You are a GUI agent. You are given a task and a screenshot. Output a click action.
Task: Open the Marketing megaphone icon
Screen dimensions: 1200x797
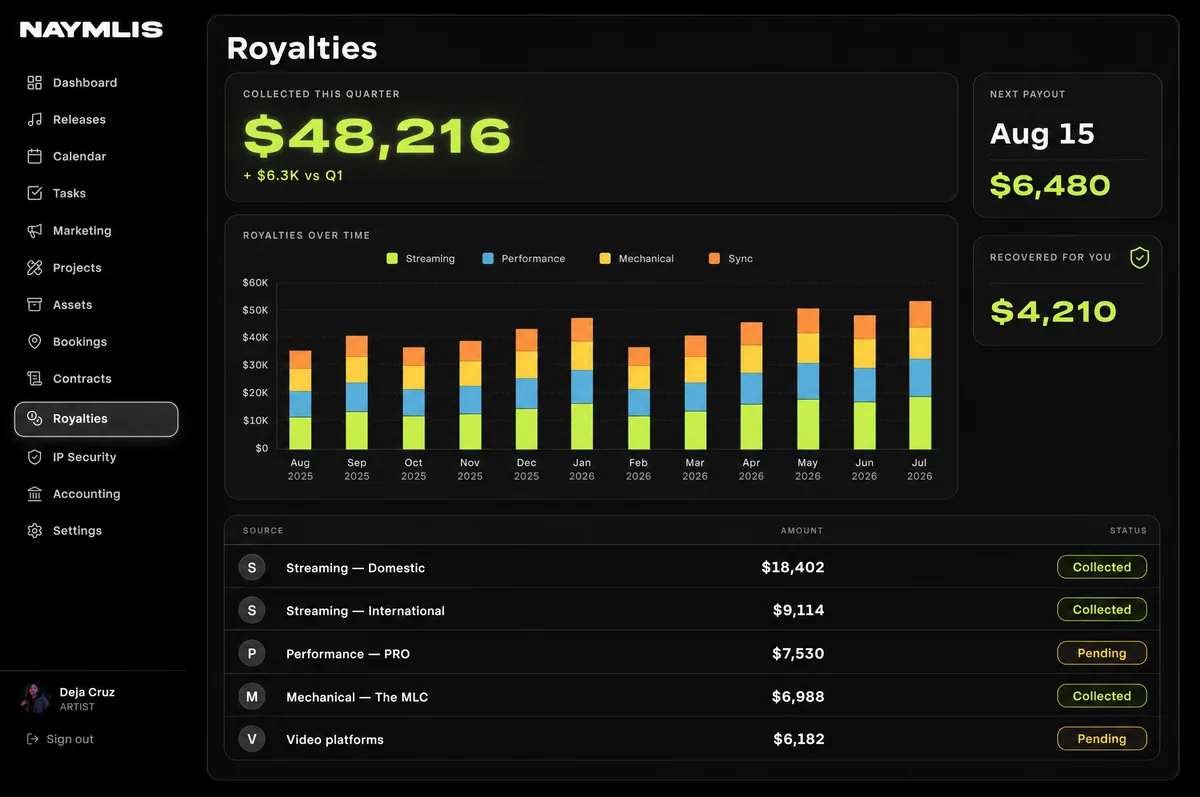(35, 231)
